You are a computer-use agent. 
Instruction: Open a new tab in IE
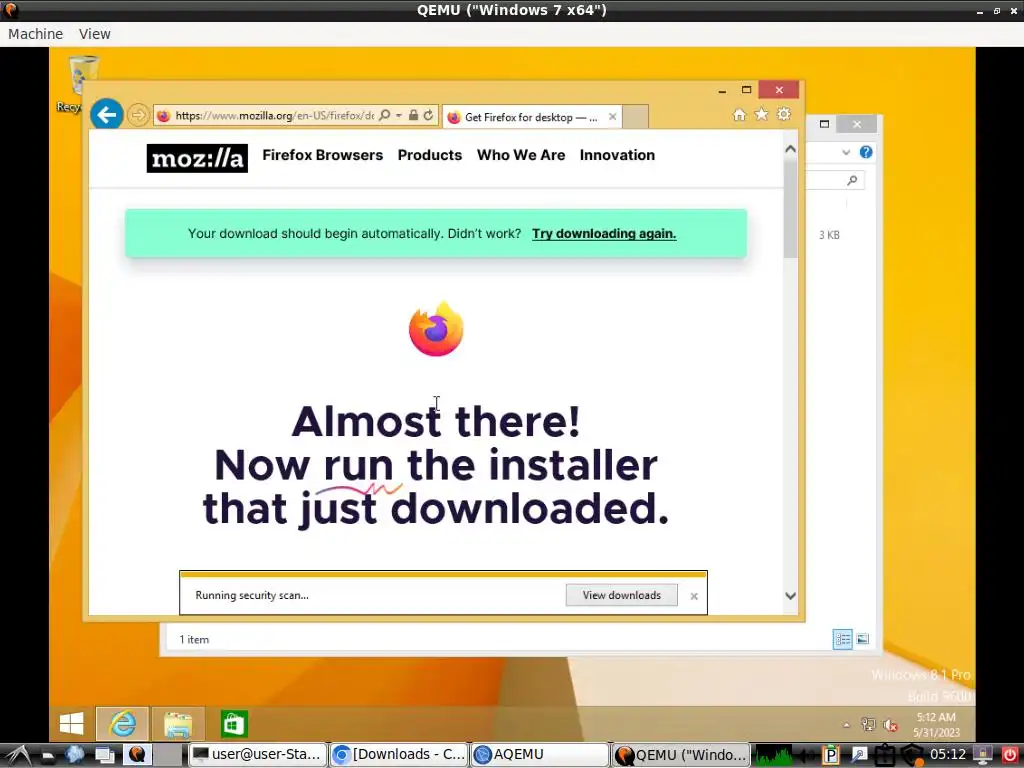(635, 117)
